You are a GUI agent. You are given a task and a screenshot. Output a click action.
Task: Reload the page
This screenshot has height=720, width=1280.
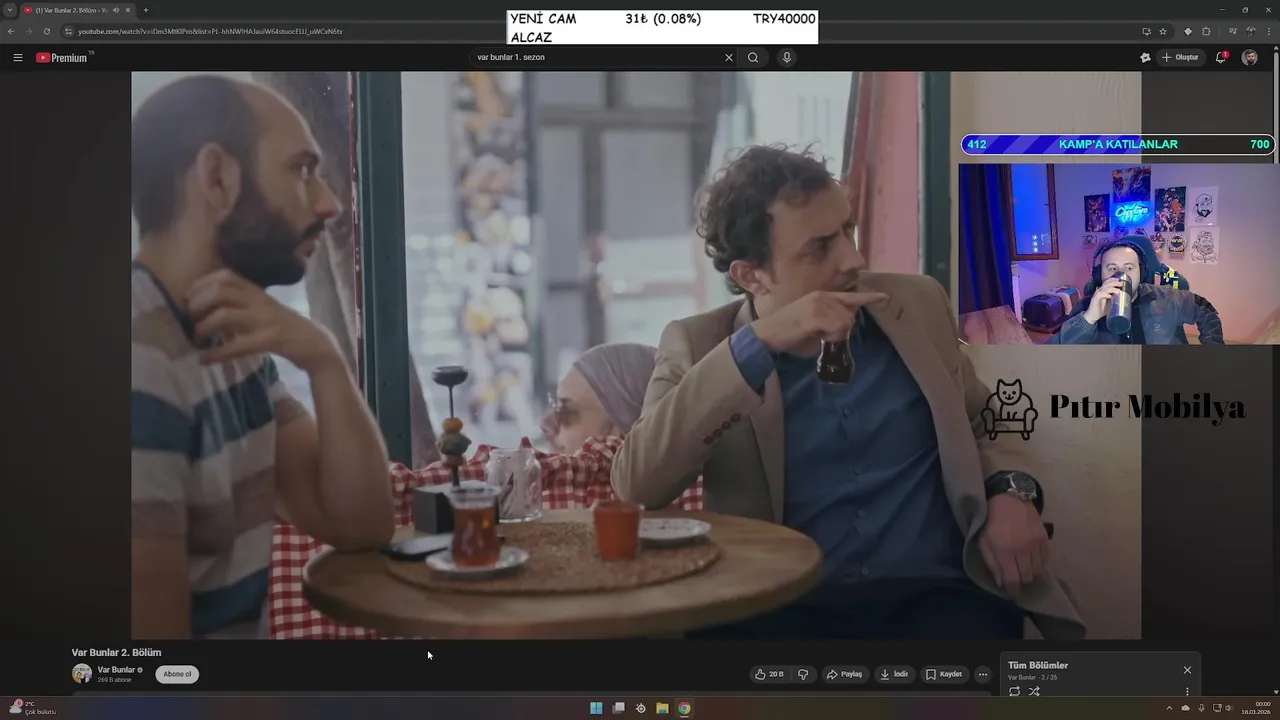coord(46,31)
